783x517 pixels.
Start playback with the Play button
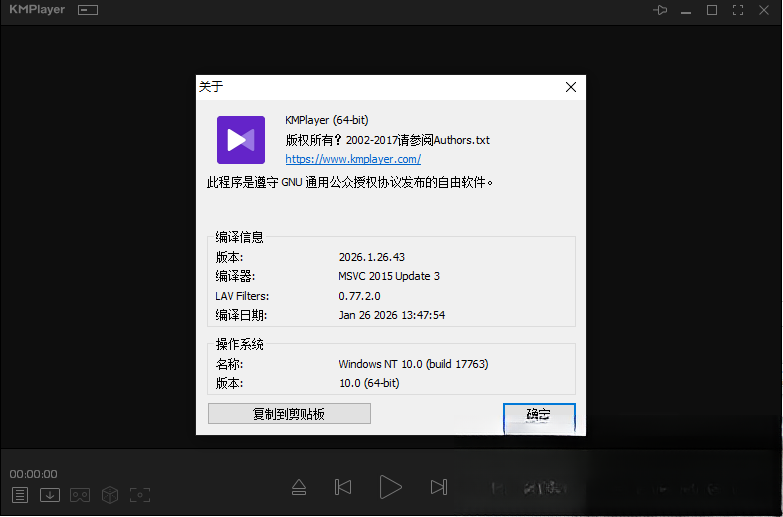pos(391,487)
